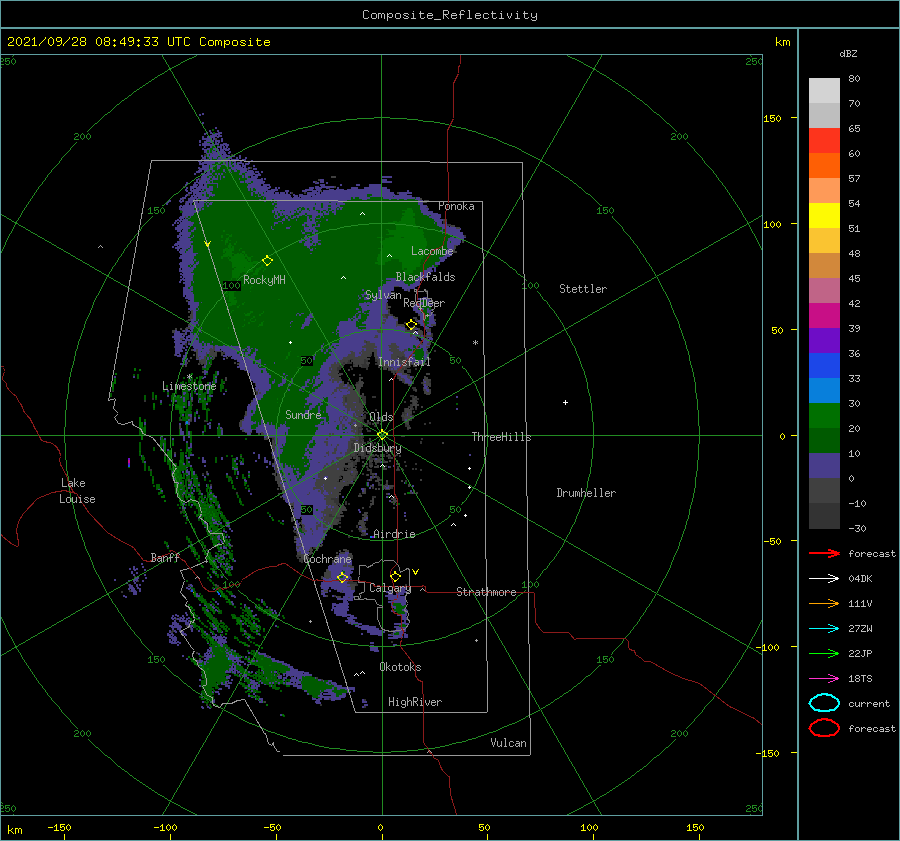Viewport: 900px width, 841px height.
Task: Click the Composite_Reflectivity title
Action: [x=449, y=15]
